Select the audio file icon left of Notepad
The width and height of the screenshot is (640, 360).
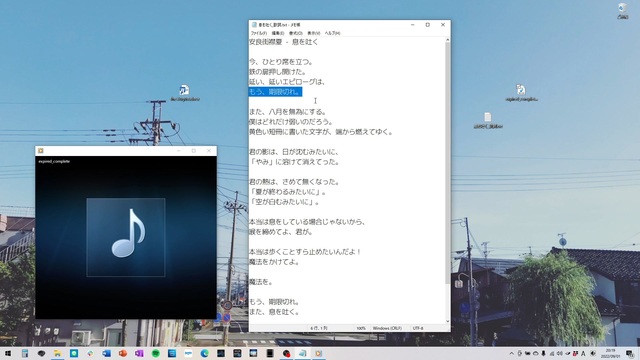pos(184,93)
